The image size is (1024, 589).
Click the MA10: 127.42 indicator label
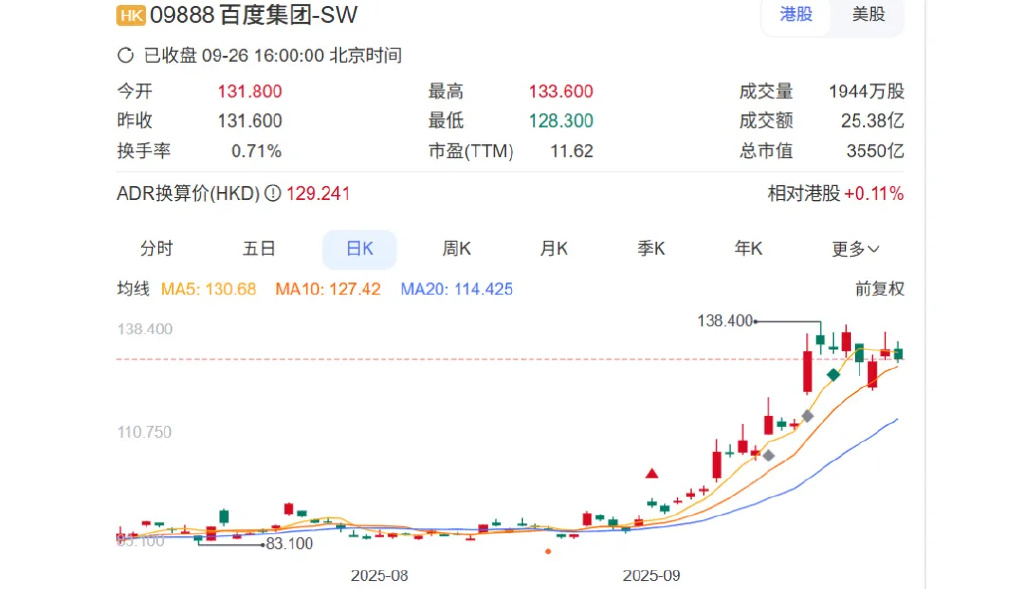click(x=327, y=289)
